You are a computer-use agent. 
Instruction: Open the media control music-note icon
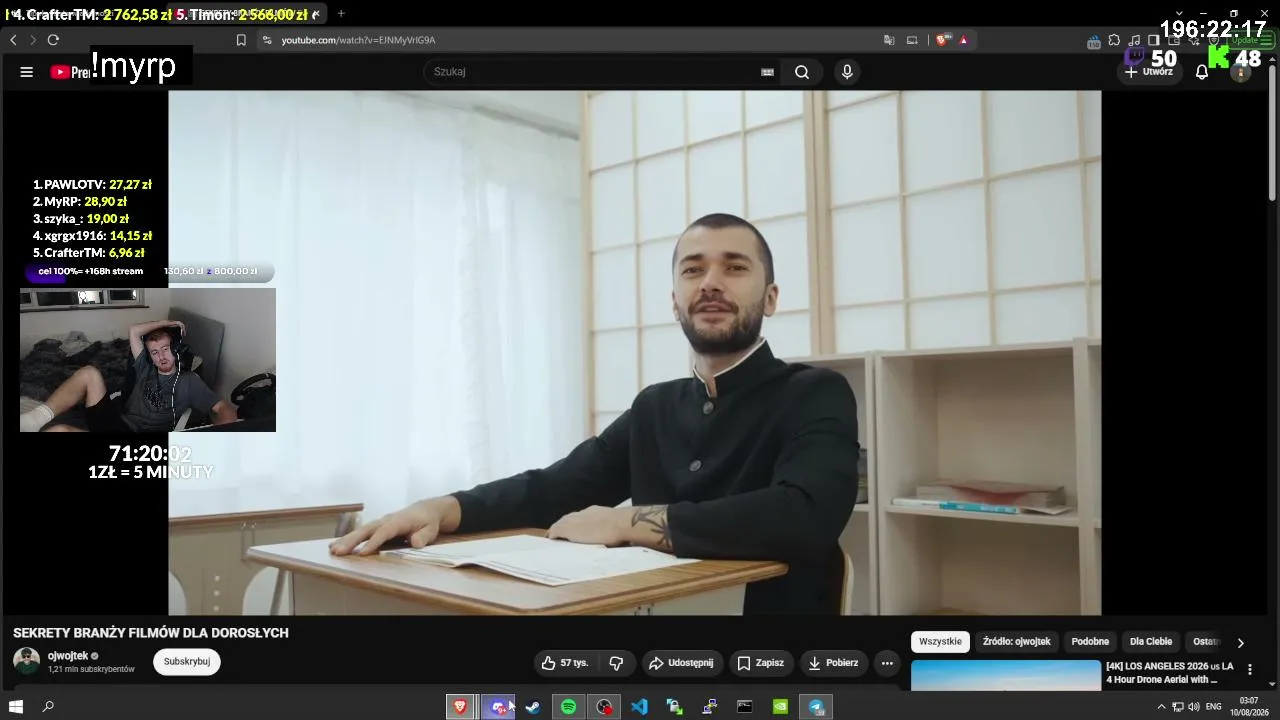(1134, 41)
